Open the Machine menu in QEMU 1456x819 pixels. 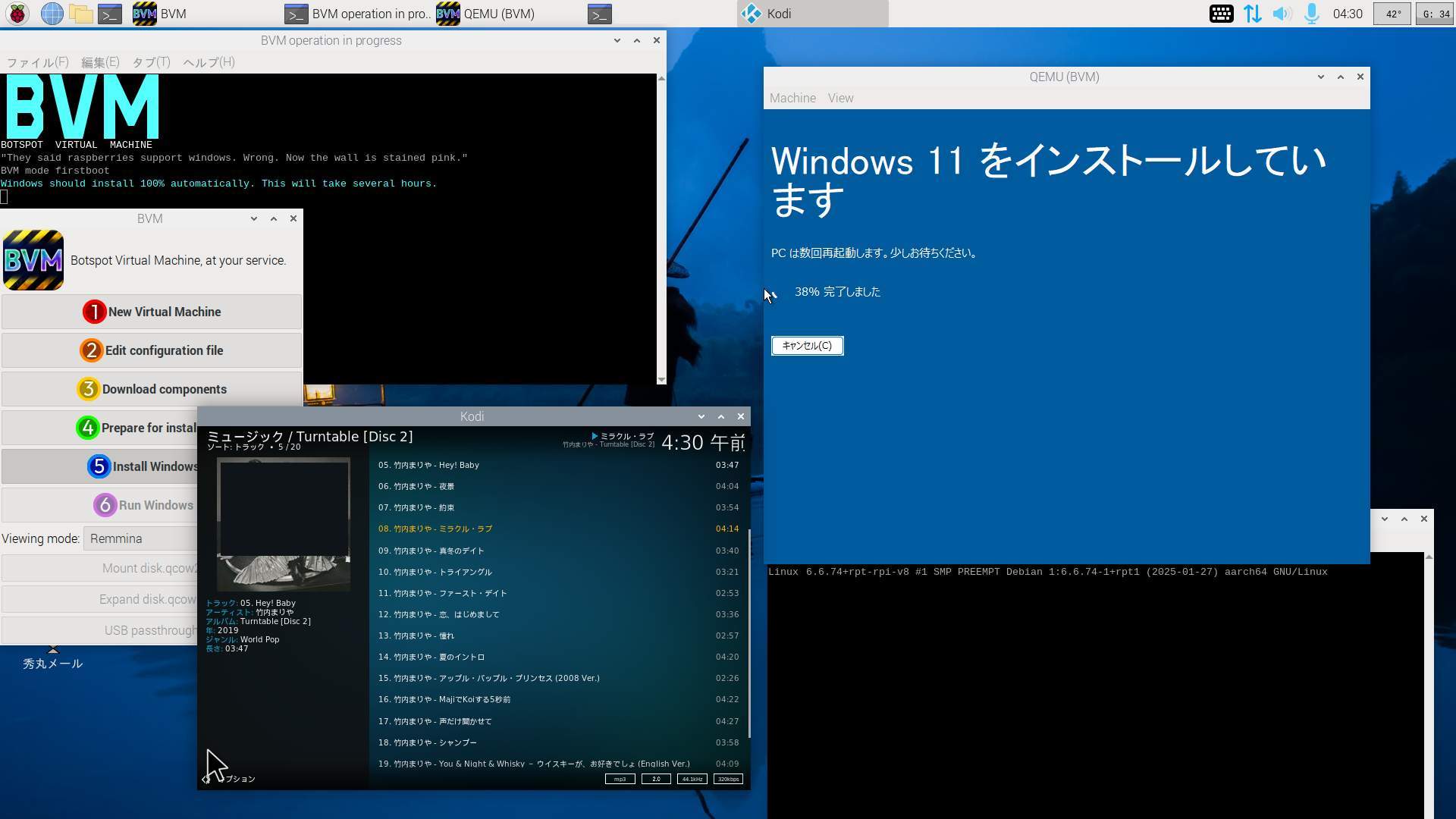tap(792, 98)
